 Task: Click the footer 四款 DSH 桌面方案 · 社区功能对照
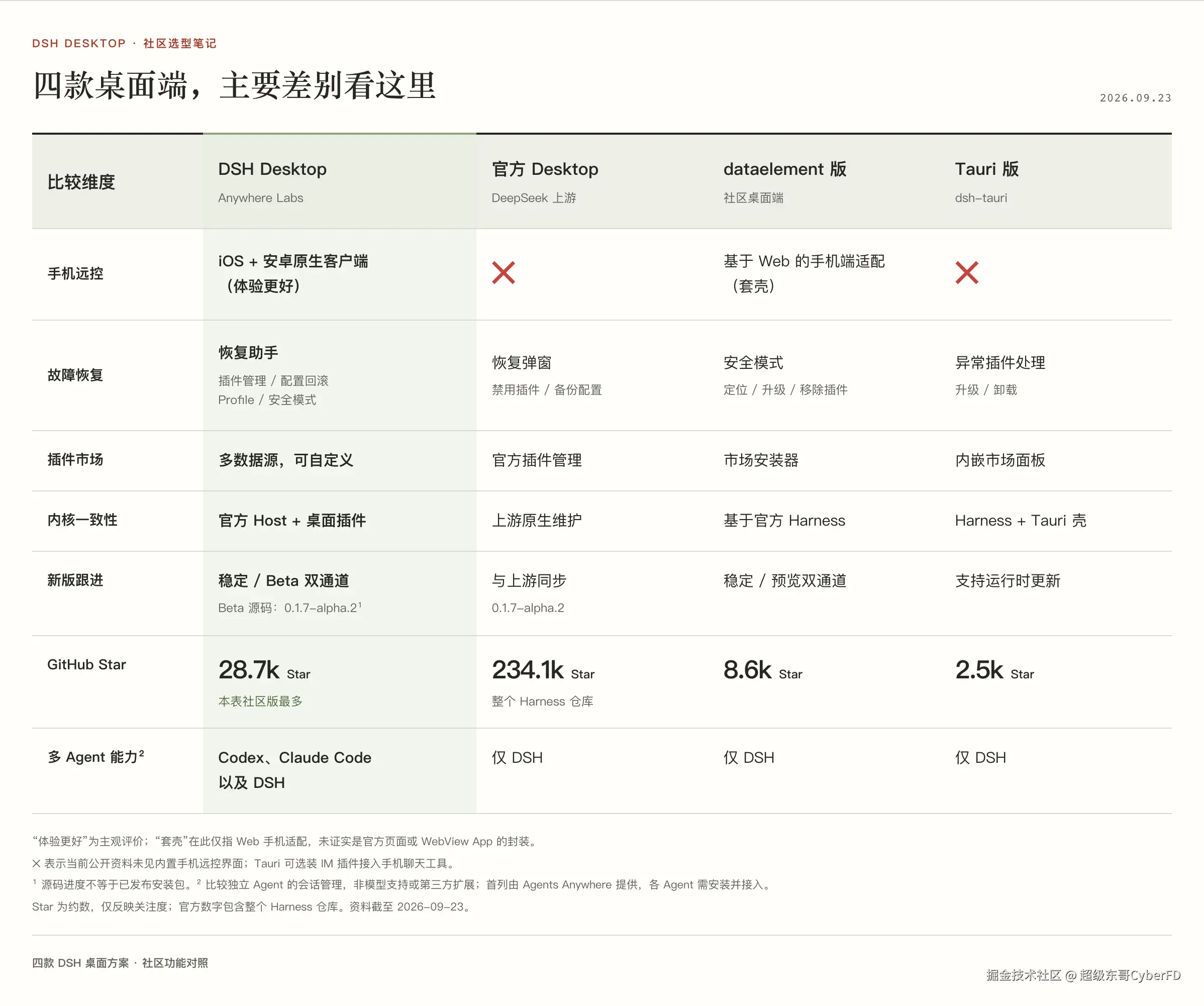point(121,963)
